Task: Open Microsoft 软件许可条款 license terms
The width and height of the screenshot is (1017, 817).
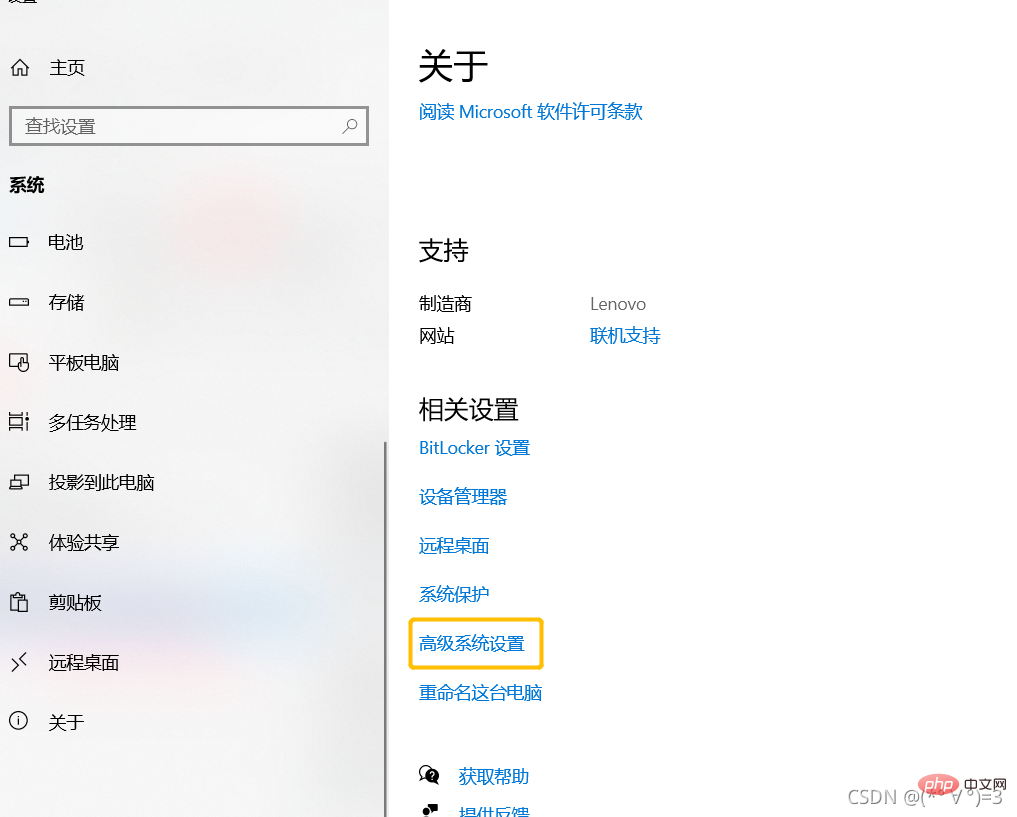Action: pos(530,111)
